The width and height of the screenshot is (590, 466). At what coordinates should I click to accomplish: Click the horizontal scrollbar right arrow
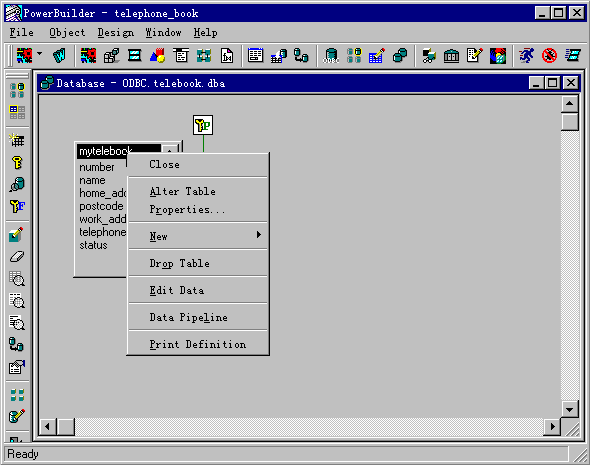(x=552, y=426)
